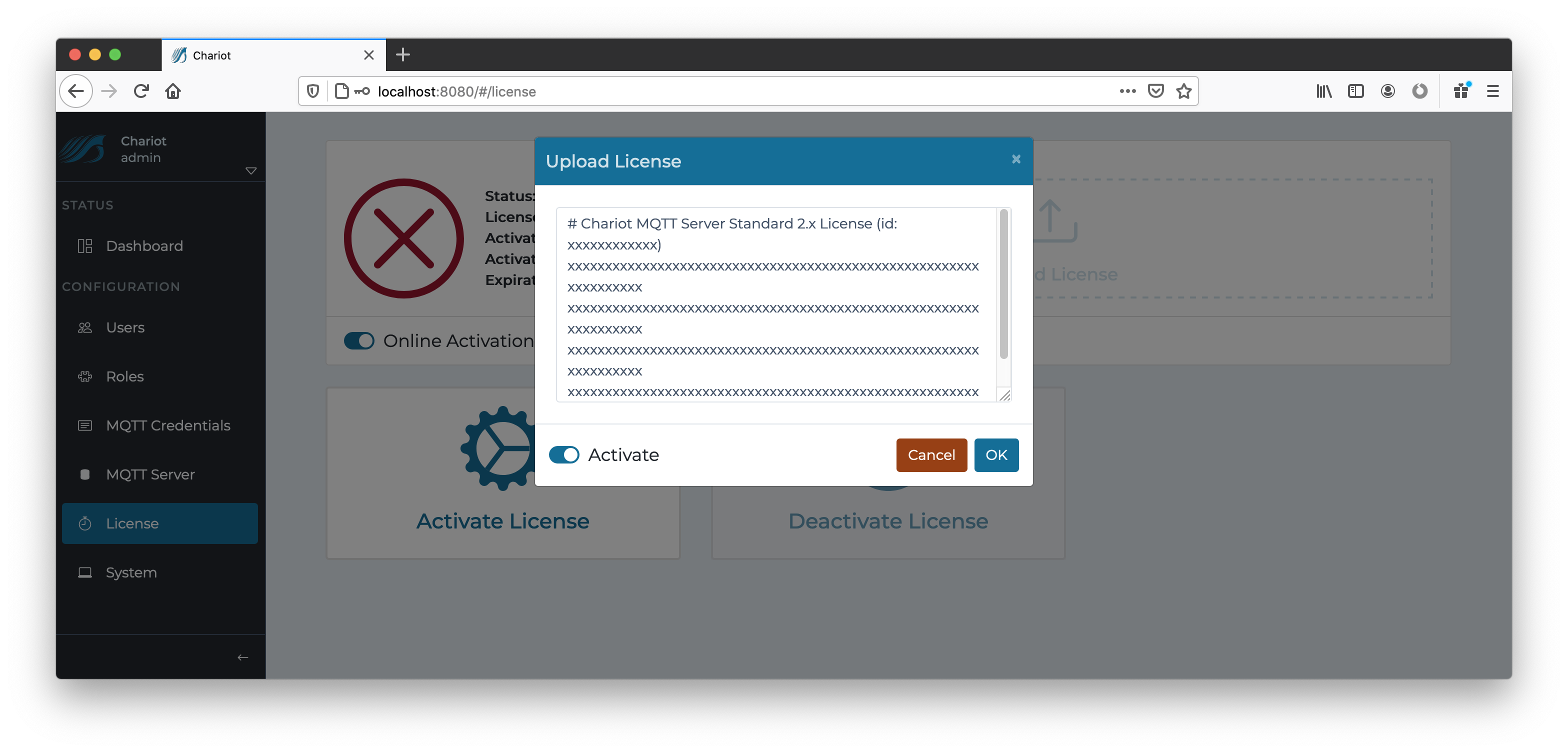This screenshot has width=1568, height=753.
Task: Click the back navigation arrow
Action: pos(76,91)
